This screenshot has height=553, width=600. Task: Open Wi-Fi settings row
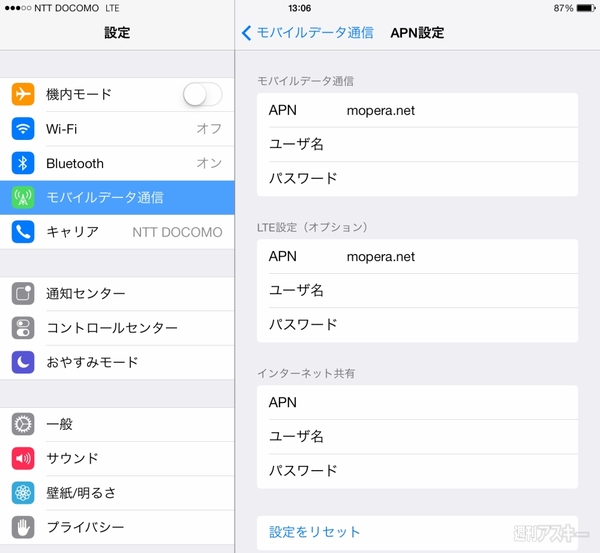tap(117, 129)
